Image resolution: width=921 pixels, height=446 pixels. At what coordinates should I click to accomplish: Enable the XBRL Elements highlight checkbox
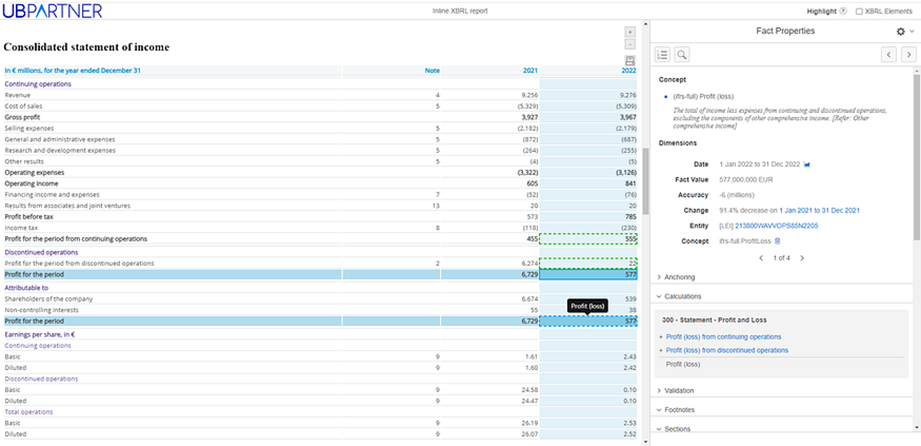tap(859, 11)
